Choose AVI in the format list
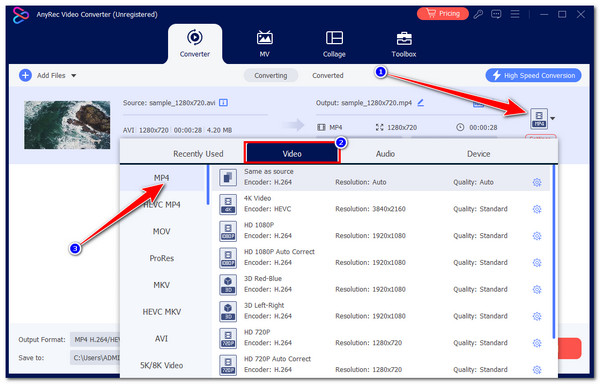Image resolution: width=600 pixels, height=384 pixels. pos(161,338)
